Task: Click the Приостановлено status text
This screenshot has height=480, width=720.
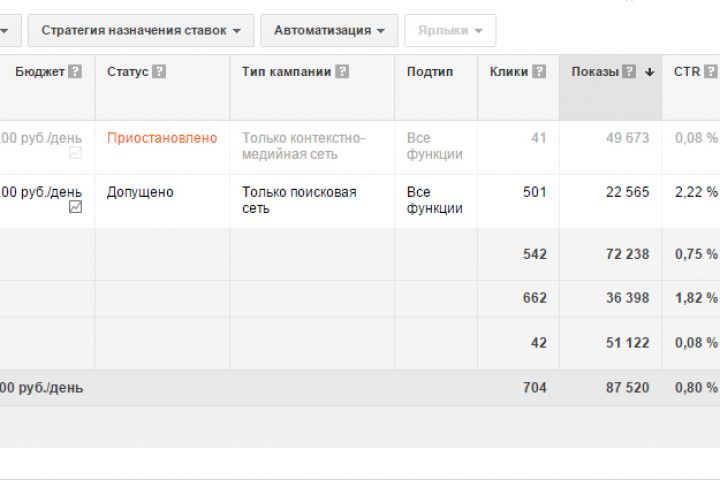Action: click(x=161, y=138)
